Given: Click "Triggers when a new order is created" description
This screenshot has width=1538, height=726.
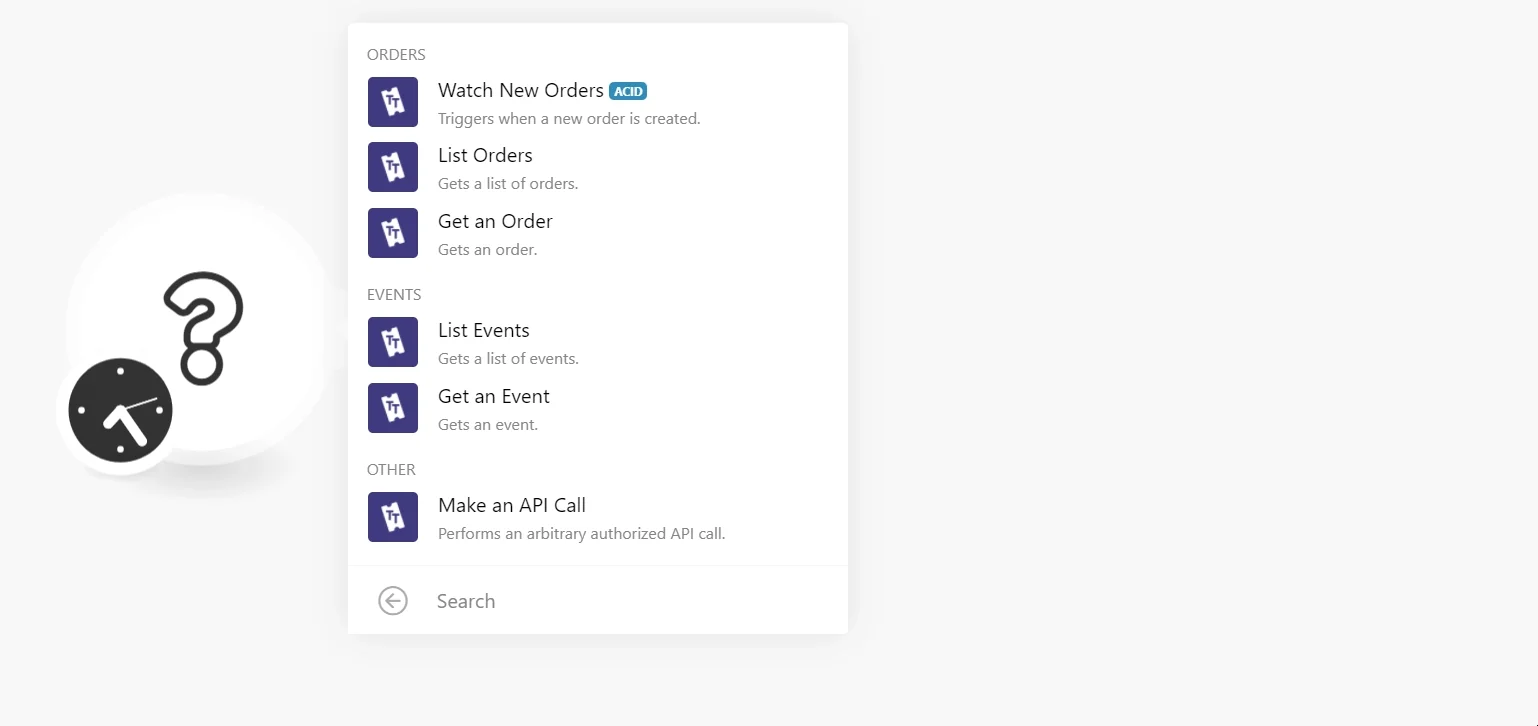Looking at the screenshot, I should pyautogui.click(x=569, y=118).
